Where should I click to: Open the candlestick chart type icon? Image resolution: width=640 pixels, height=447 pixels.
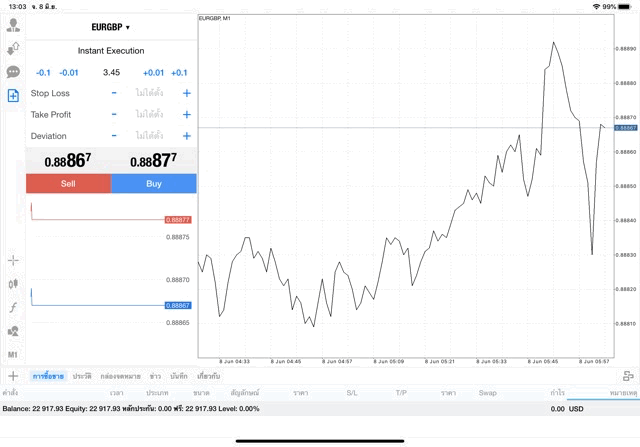click(13, 284)
